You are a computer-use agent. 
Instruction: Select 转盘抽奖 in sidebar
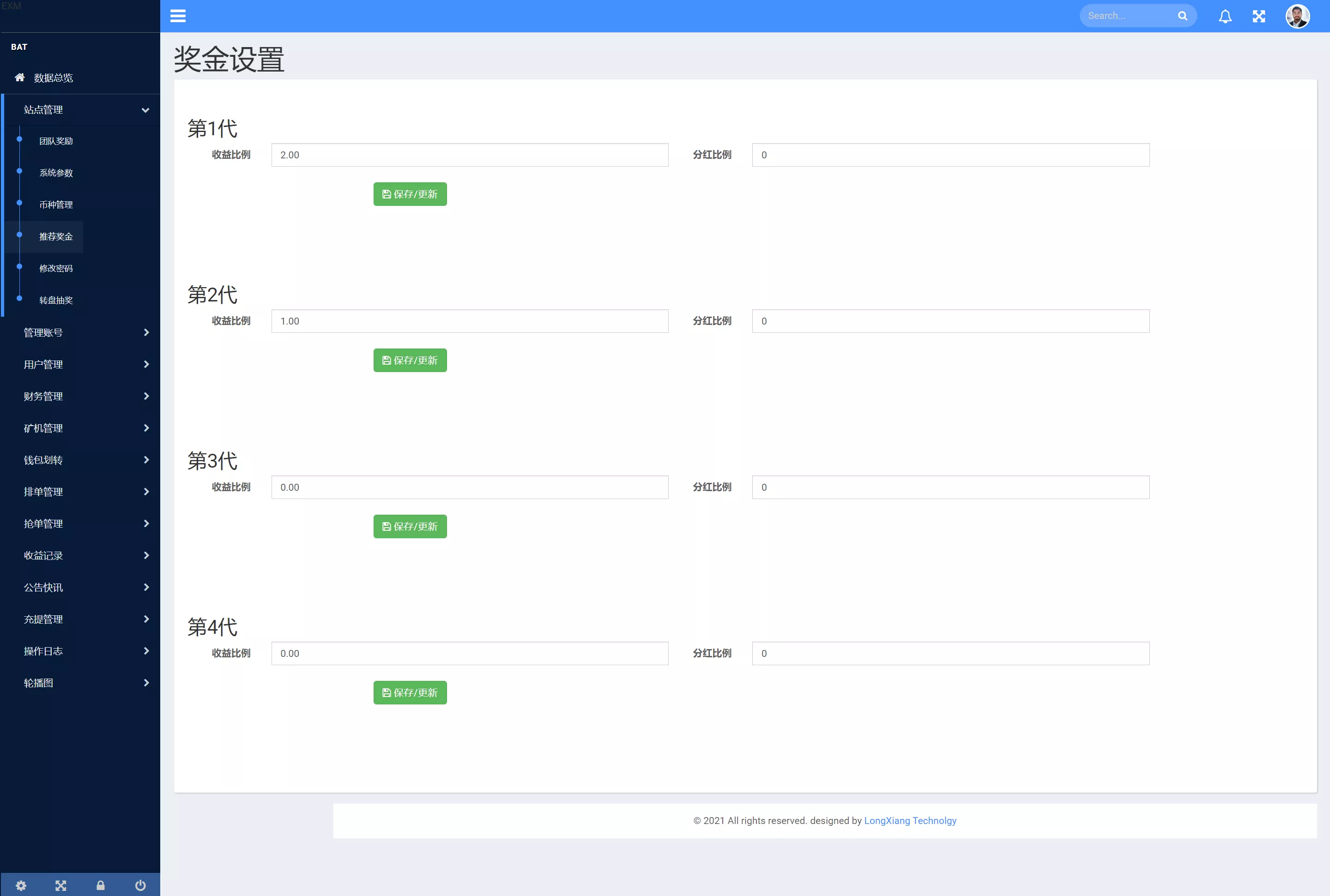pyautogui.click(x=56, y=300)
